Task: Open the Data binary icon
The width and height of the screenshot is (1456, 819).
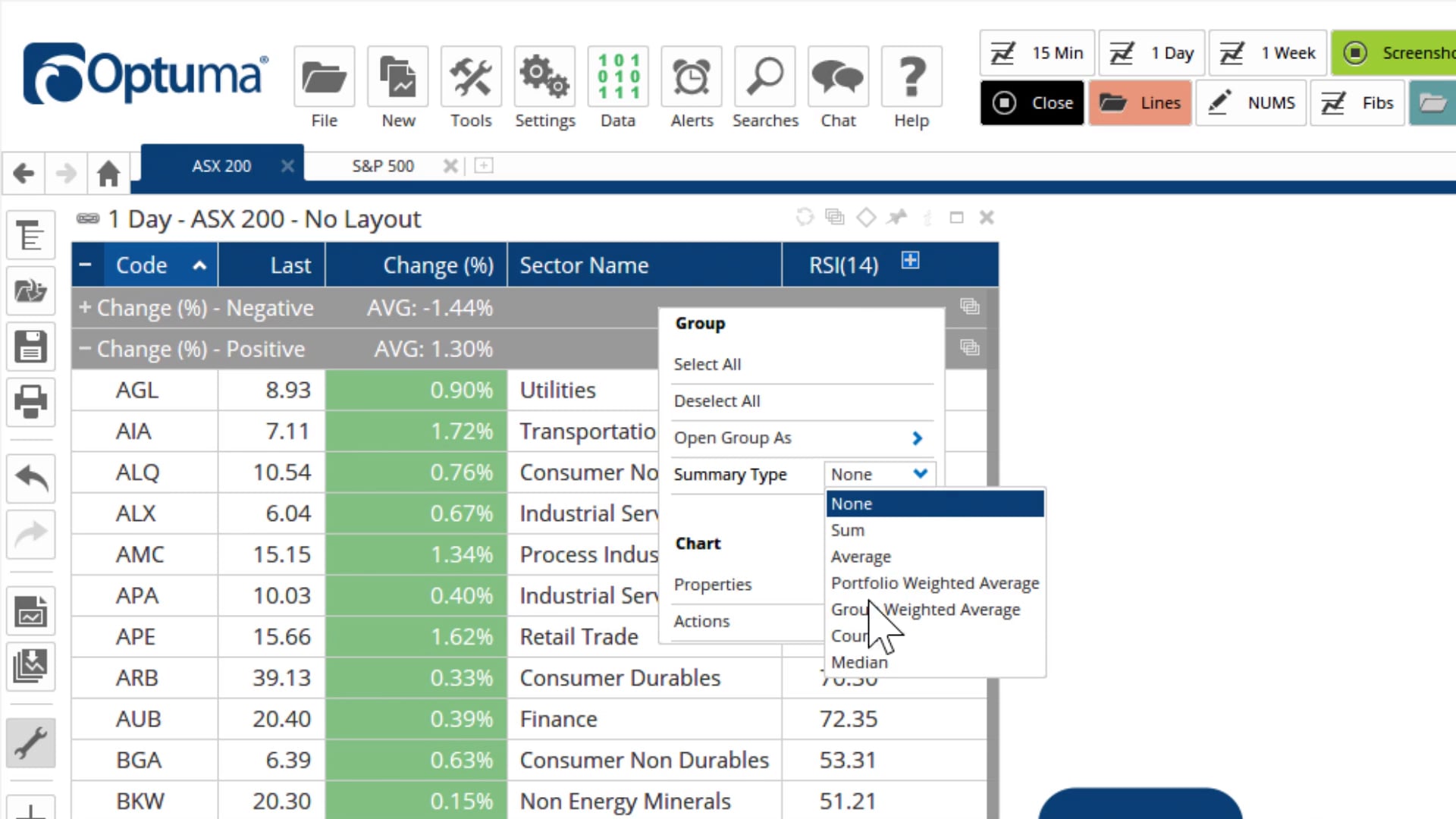Action: [x=618, y=77]
